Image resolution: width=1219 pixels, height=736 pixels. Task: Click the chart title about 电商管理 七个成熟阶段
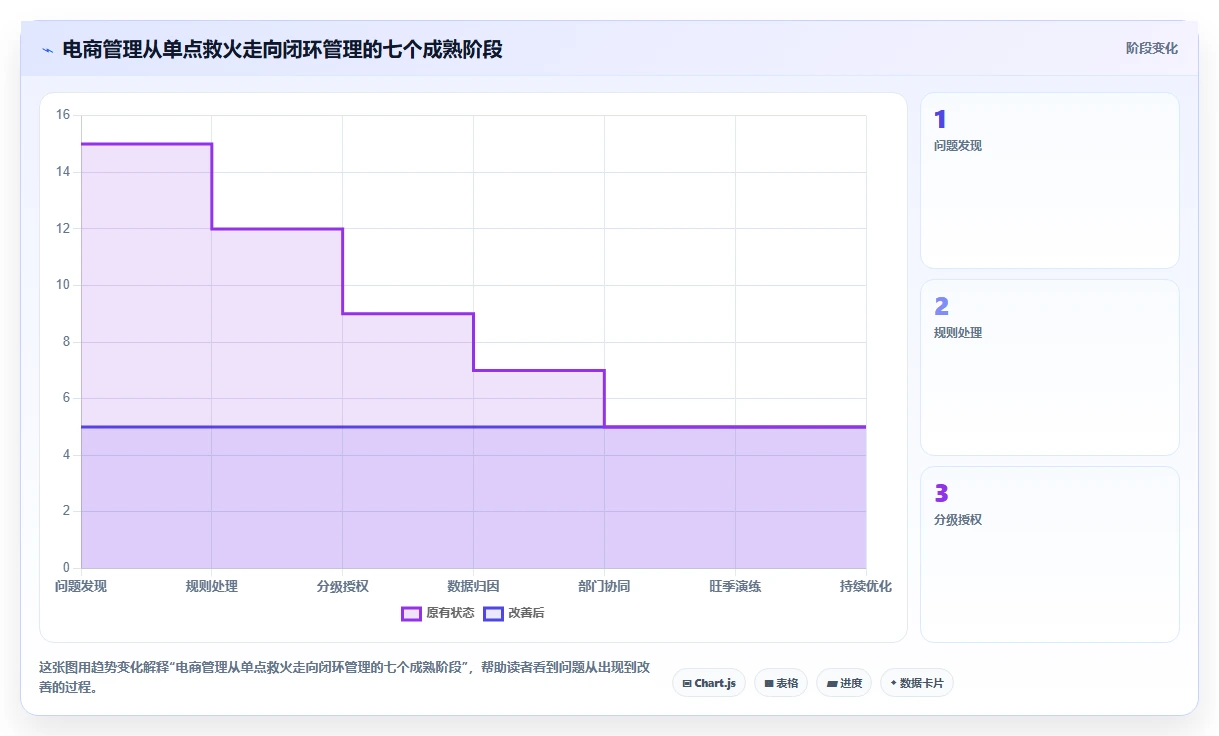point(283,49)
